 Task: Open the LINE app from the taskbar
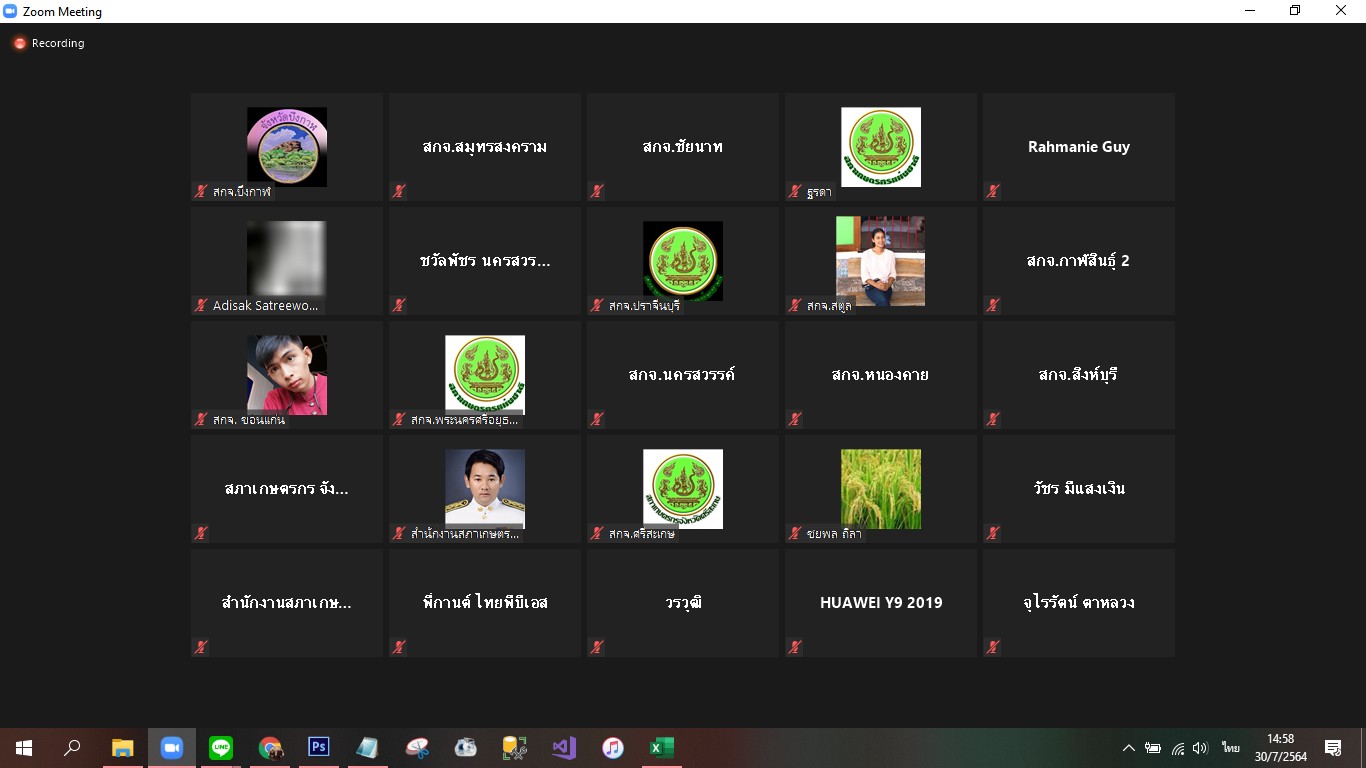[x=221, y=747]
